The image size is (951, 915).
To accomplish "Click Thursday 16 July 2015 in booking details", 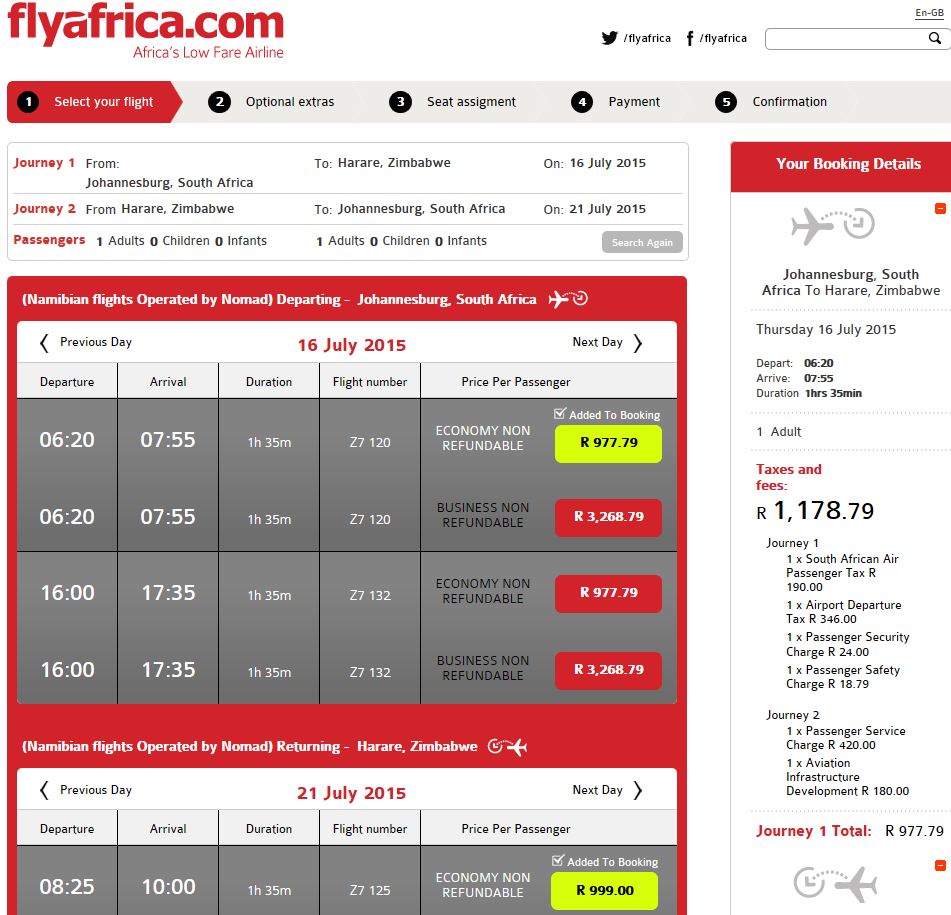I will [825, 329].
